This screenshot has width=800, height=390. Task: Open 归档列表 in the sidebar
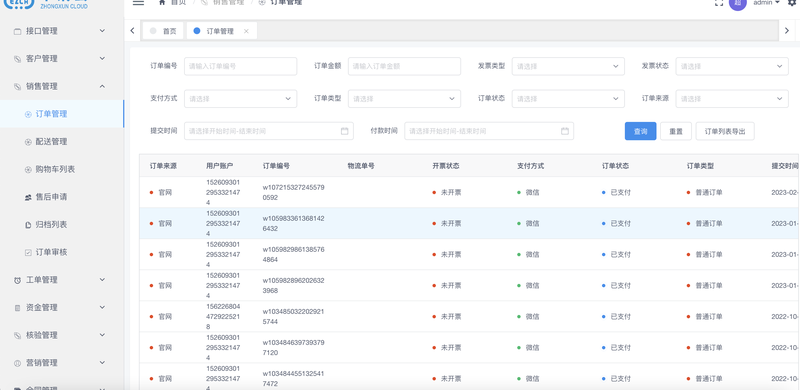click(51, 224)
